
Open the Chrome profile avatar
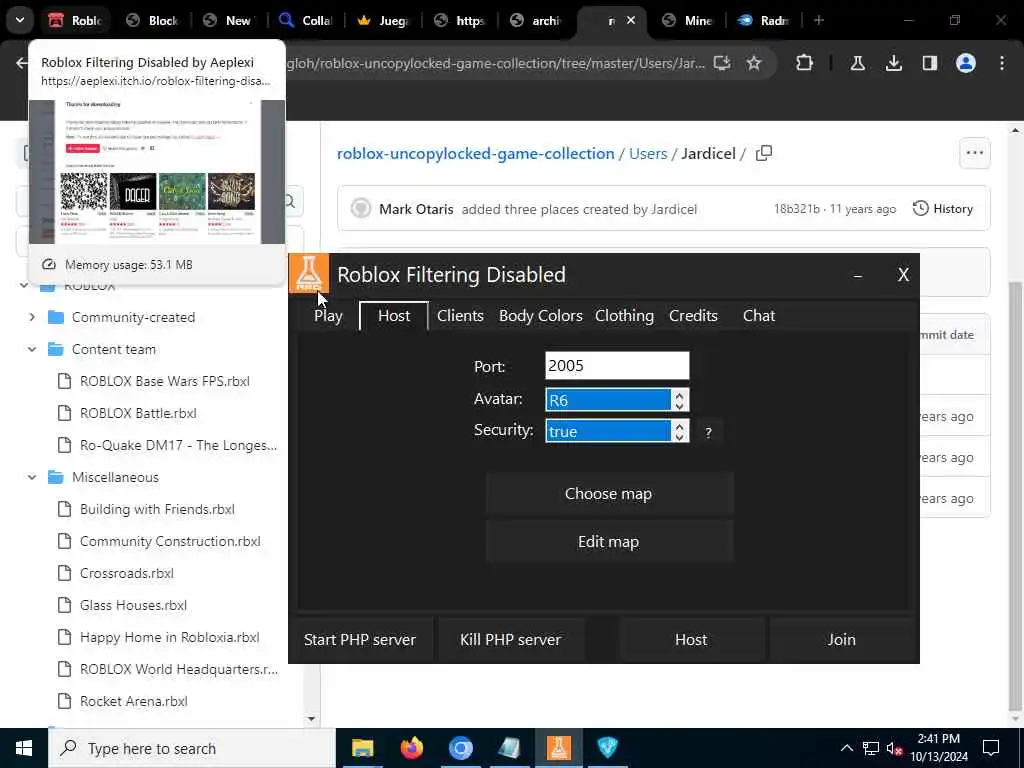[966, 63]
